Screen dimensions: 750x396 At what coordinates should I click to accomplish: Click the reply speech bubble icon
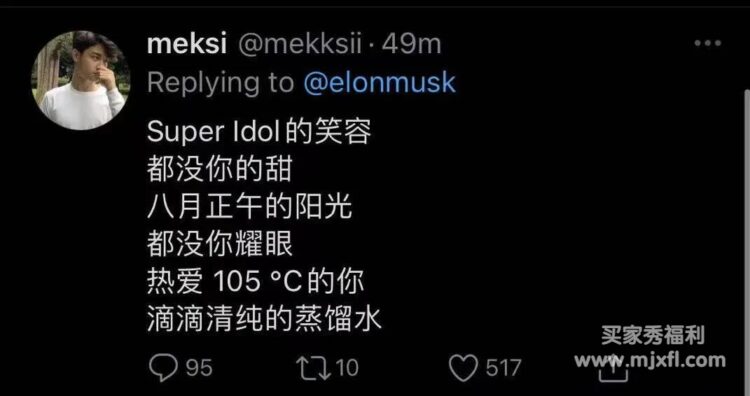(x=163, y=368)
